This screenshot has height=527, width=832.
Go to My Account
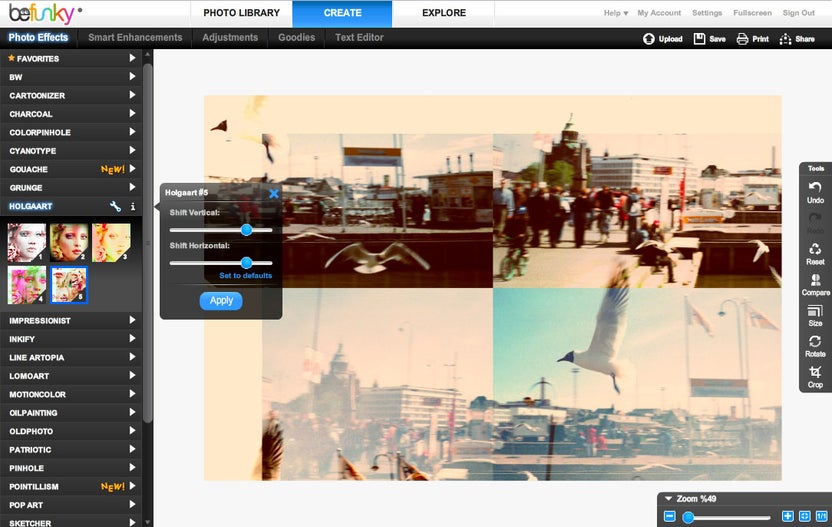659,13
